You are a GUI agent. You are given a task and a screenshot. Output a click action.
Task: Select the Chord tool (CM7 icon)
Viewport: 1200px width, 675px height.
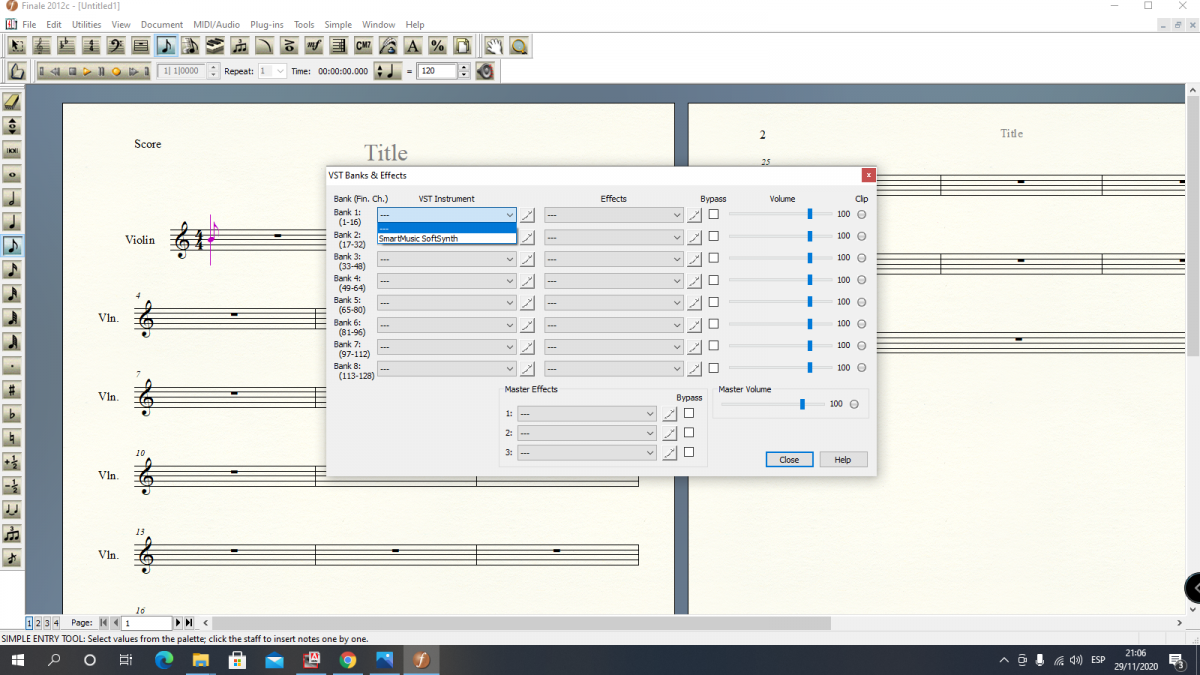363,46
